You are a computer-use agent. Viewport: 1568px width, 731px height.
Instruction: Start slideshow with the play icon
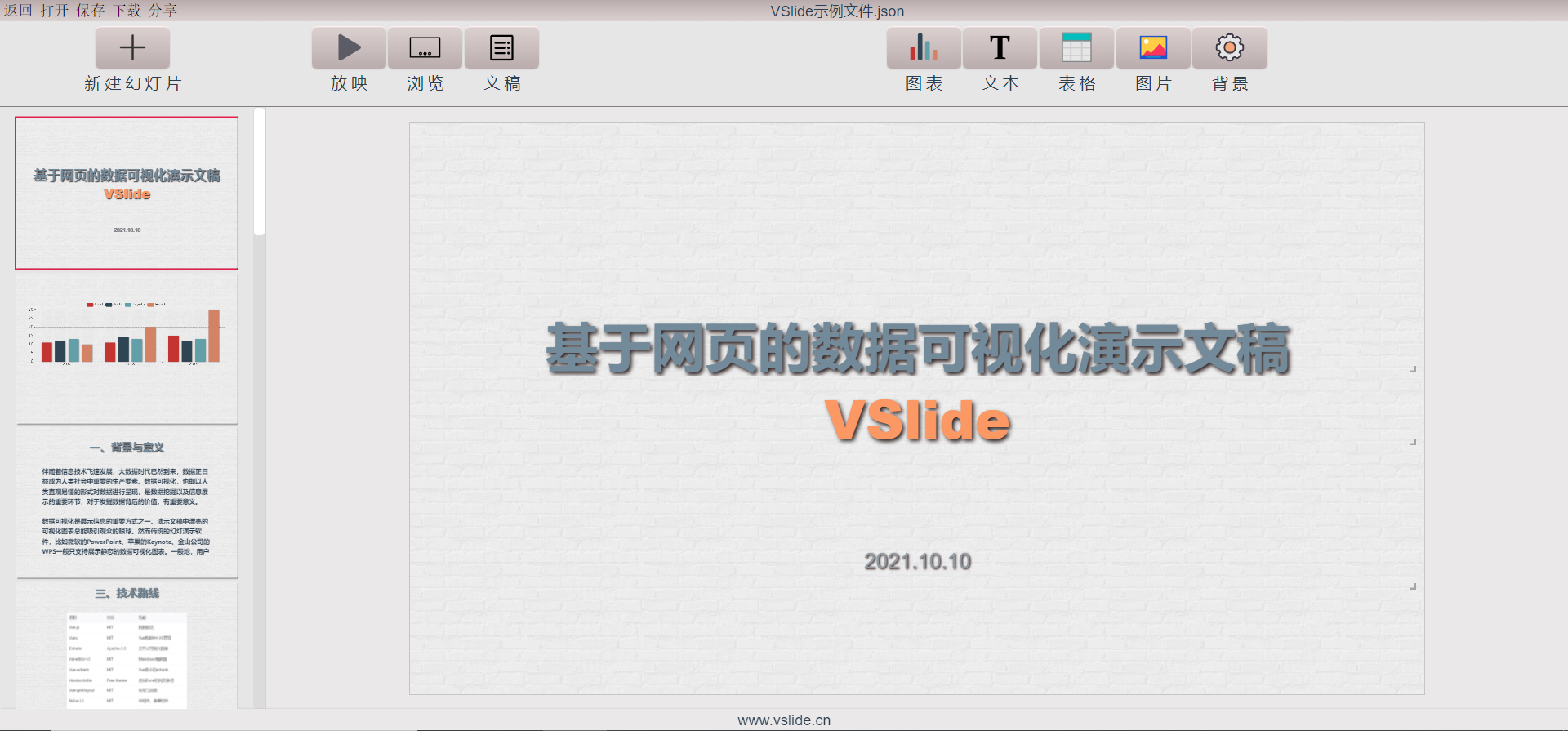349,48
